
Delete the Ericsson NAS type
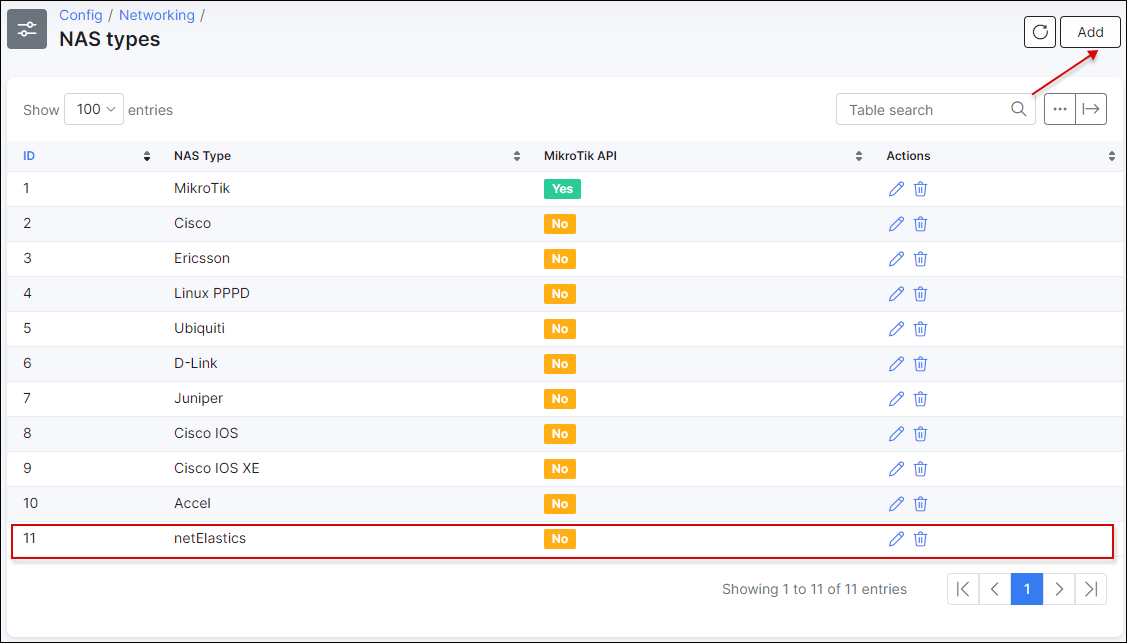pyautogui.click(x=920, y=259)
